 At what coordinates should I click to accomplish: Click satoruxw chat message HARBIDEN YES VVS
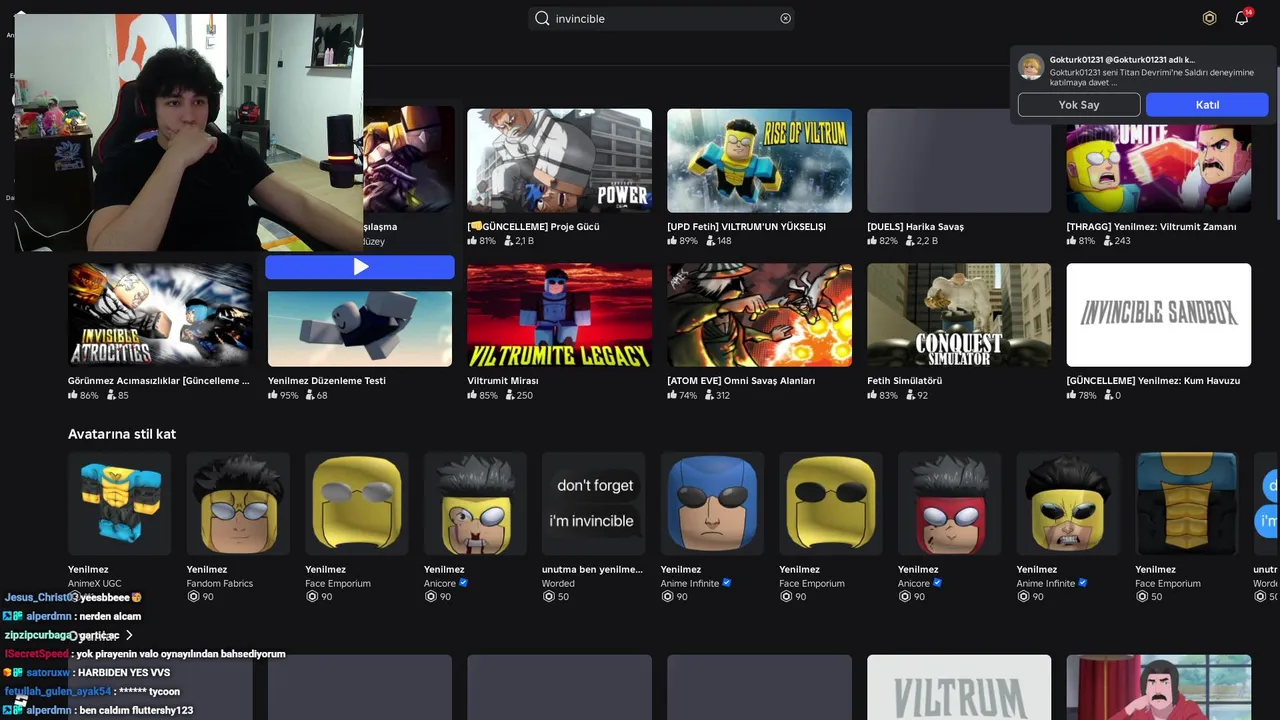[x=124, y=673]
